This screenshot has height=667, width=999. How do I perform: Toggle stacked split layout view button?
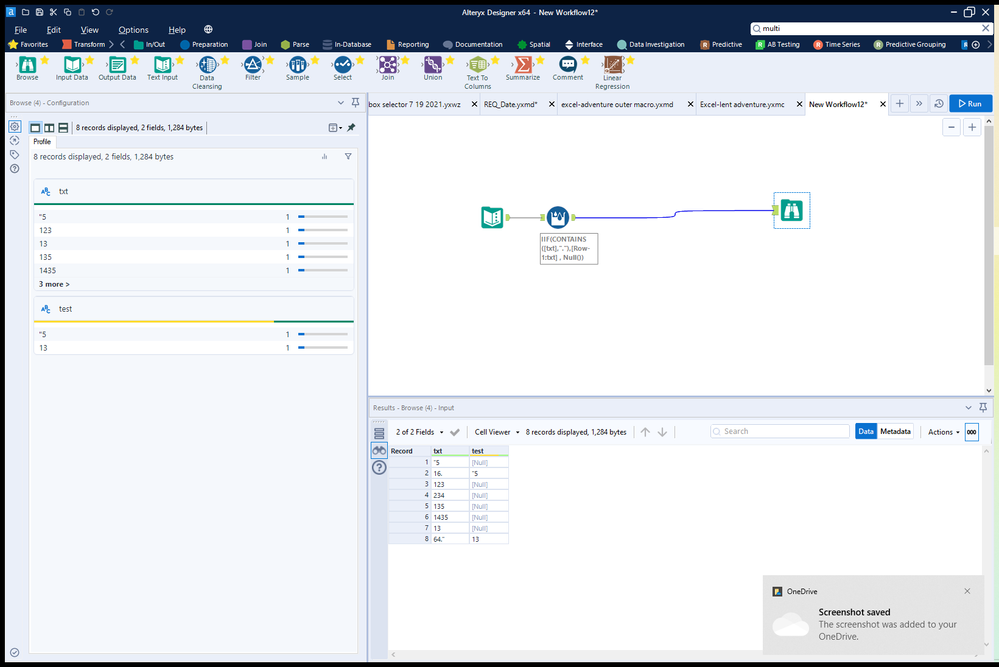point(63,127)
